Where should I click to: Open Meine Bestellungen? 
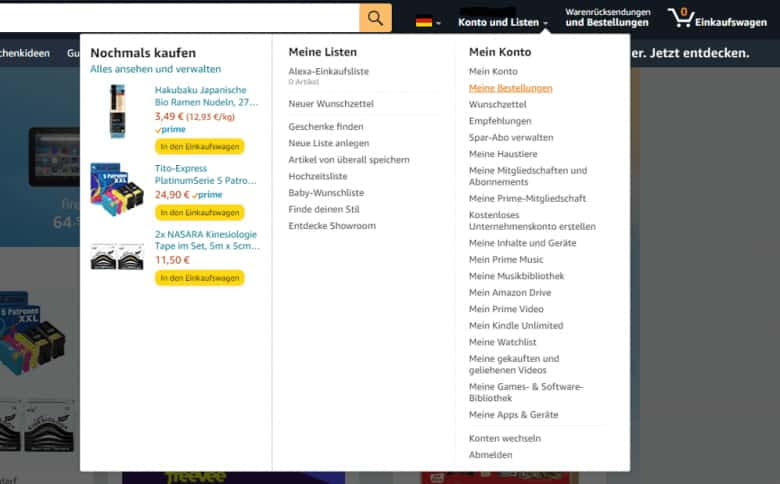click(x=510, y=88)
